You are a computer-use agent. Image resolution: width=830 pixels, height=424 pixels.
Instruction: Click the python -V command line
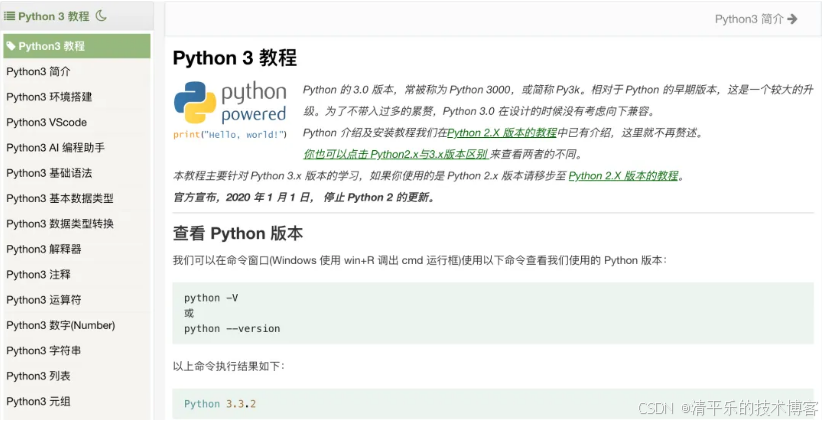[x=211, y=298]
